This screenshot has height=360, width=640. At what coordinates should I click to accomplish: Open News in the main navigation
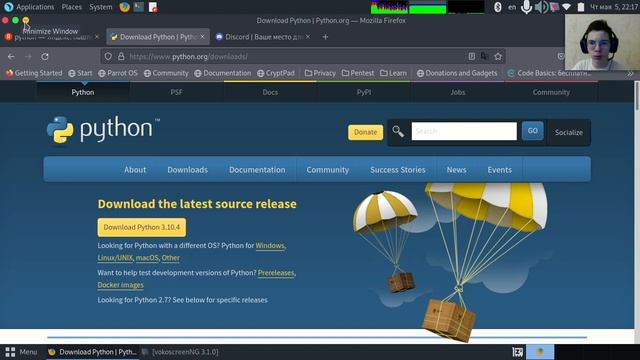click(x=456, y=169)
